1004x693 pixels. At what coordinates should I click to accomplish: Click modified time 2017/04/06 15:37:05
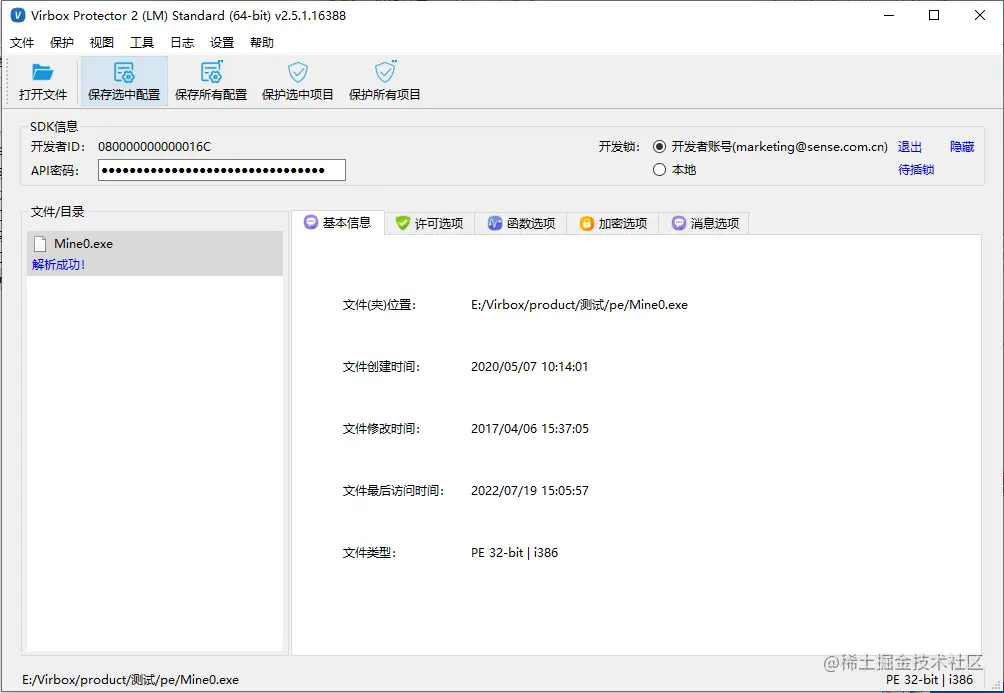click(530, 429)
